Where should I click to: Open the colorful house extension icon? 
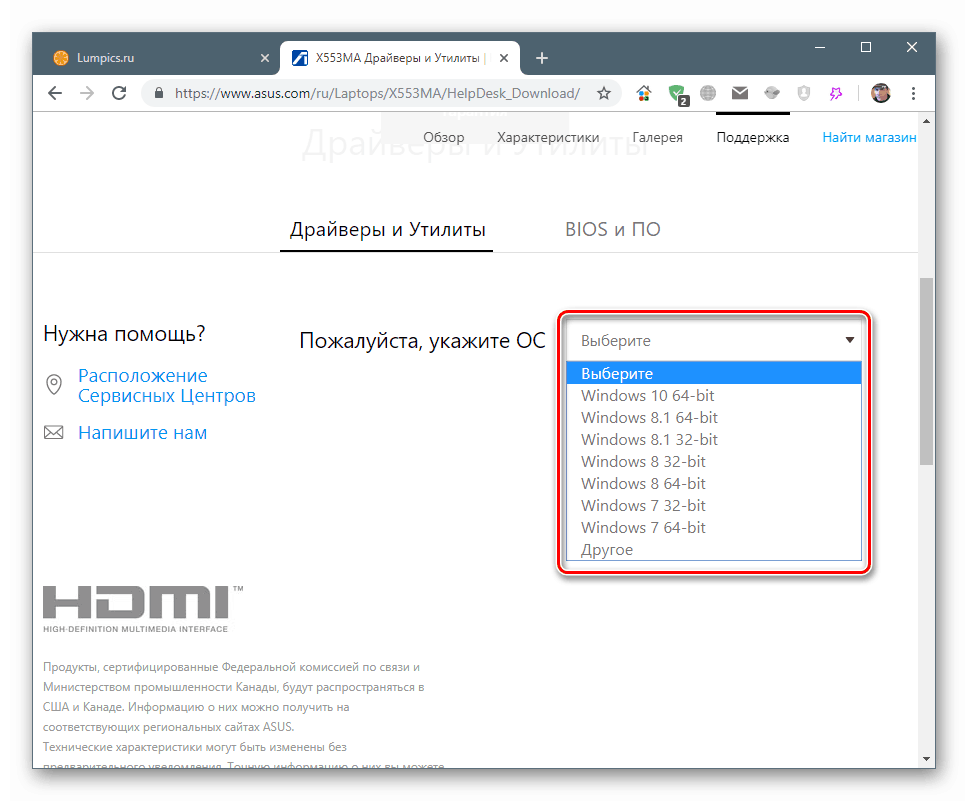point(643,93)
